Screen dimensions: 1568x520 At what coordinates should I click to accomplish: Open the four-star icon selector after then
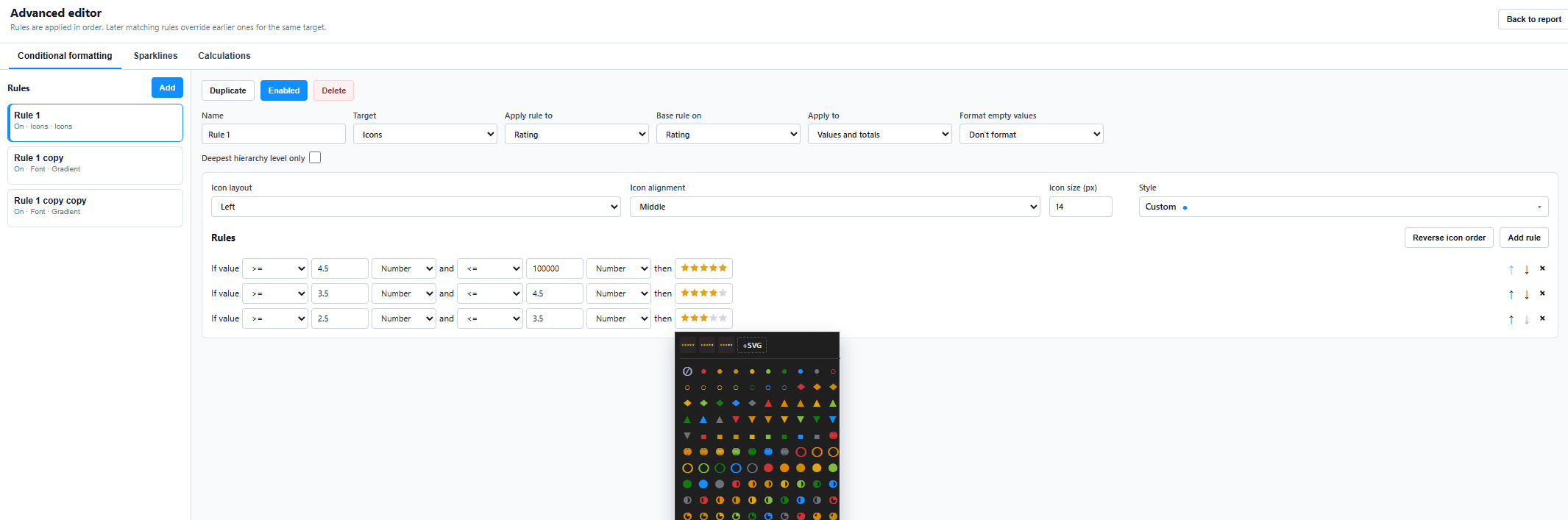coord(703,293)
